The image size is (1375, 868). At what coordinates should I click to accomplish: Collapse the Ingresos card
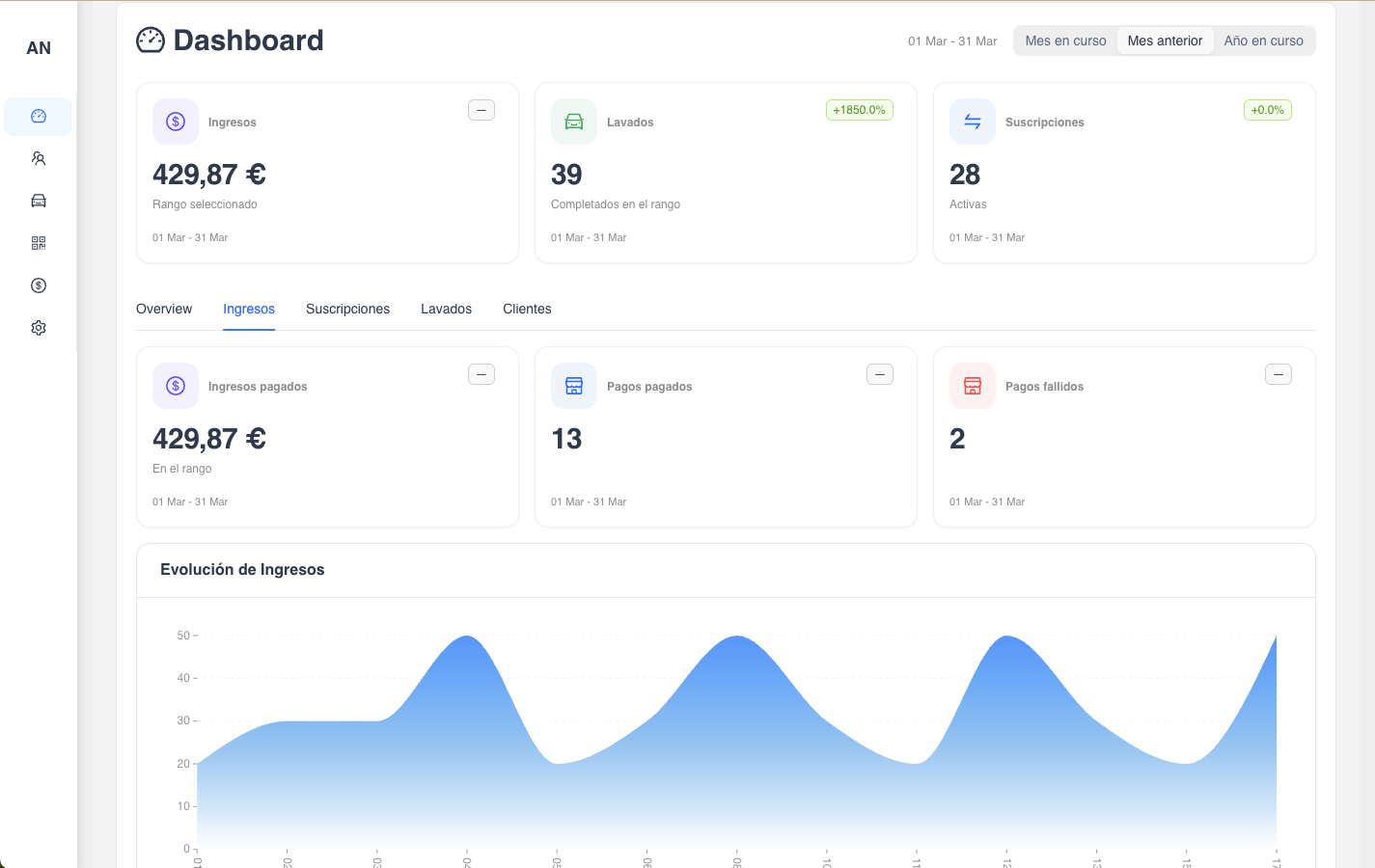pyautogui.click(x=481, y=110)
